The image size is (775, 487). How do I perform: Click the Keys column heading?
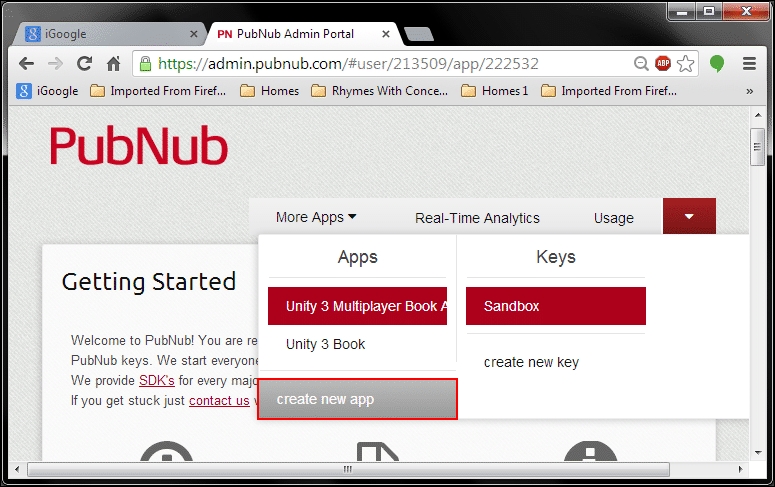556,257
